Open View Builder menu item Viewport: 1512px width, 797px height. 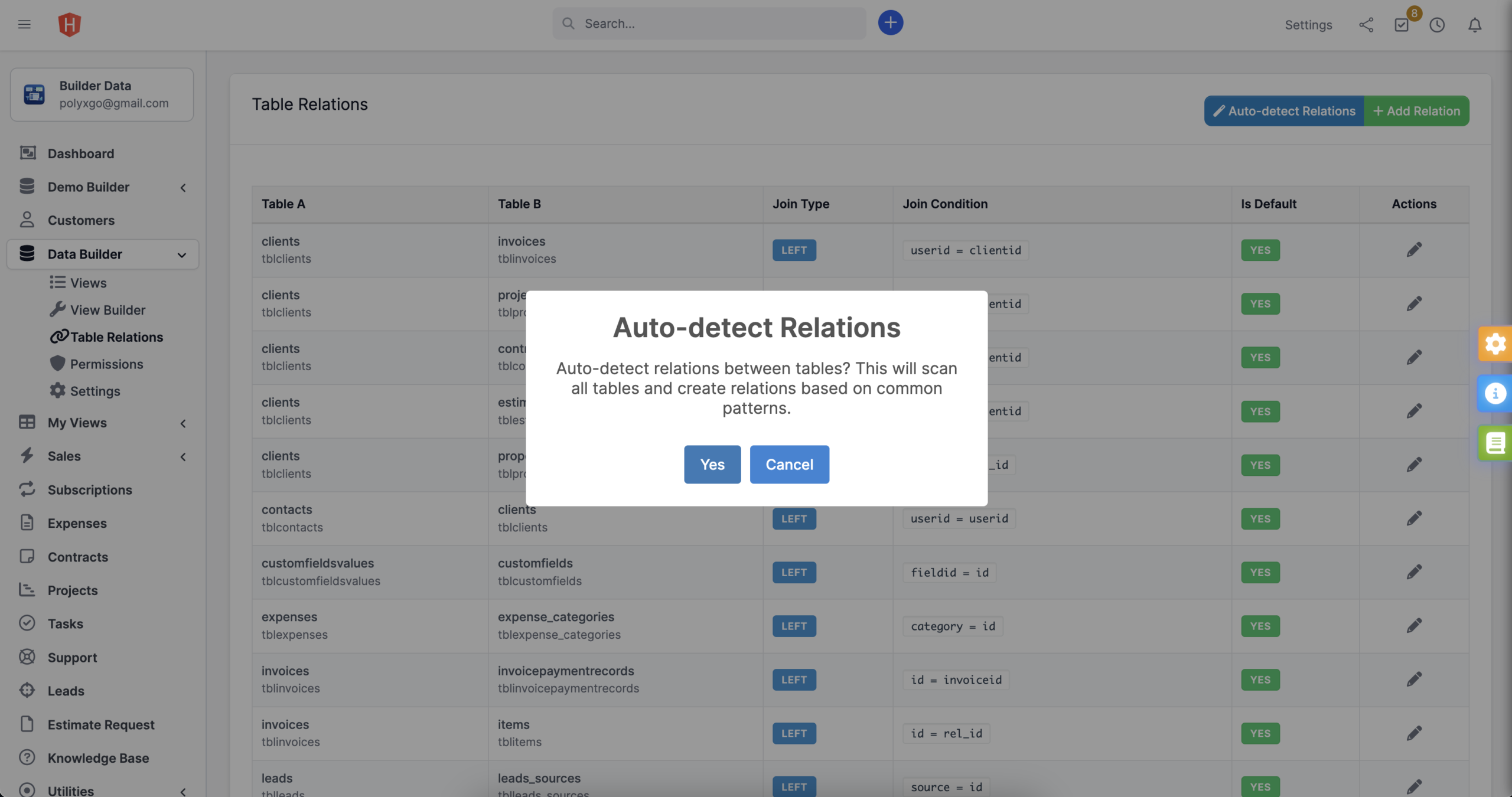[107, 310]
